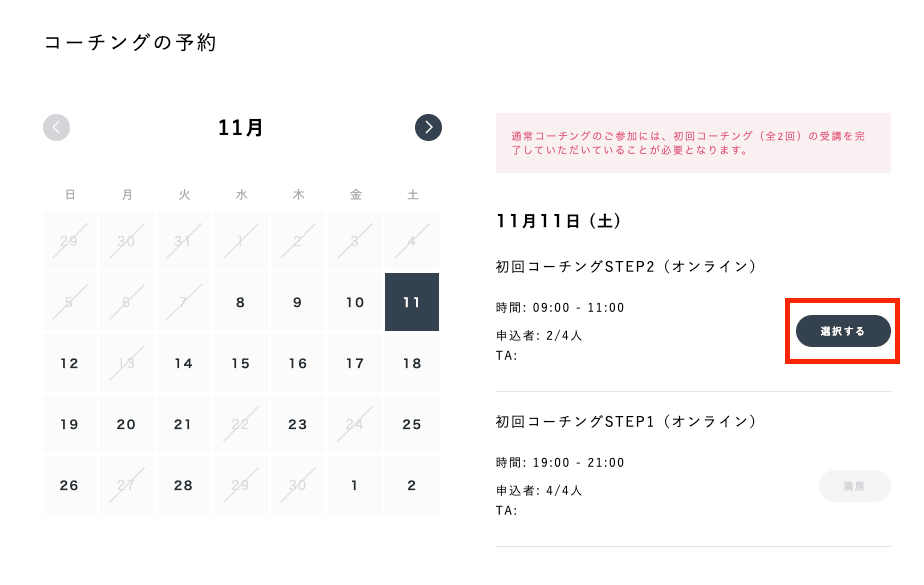924x585 pixels.
Task: Select November 12 on the calendar
Action: tap(70, 363)
